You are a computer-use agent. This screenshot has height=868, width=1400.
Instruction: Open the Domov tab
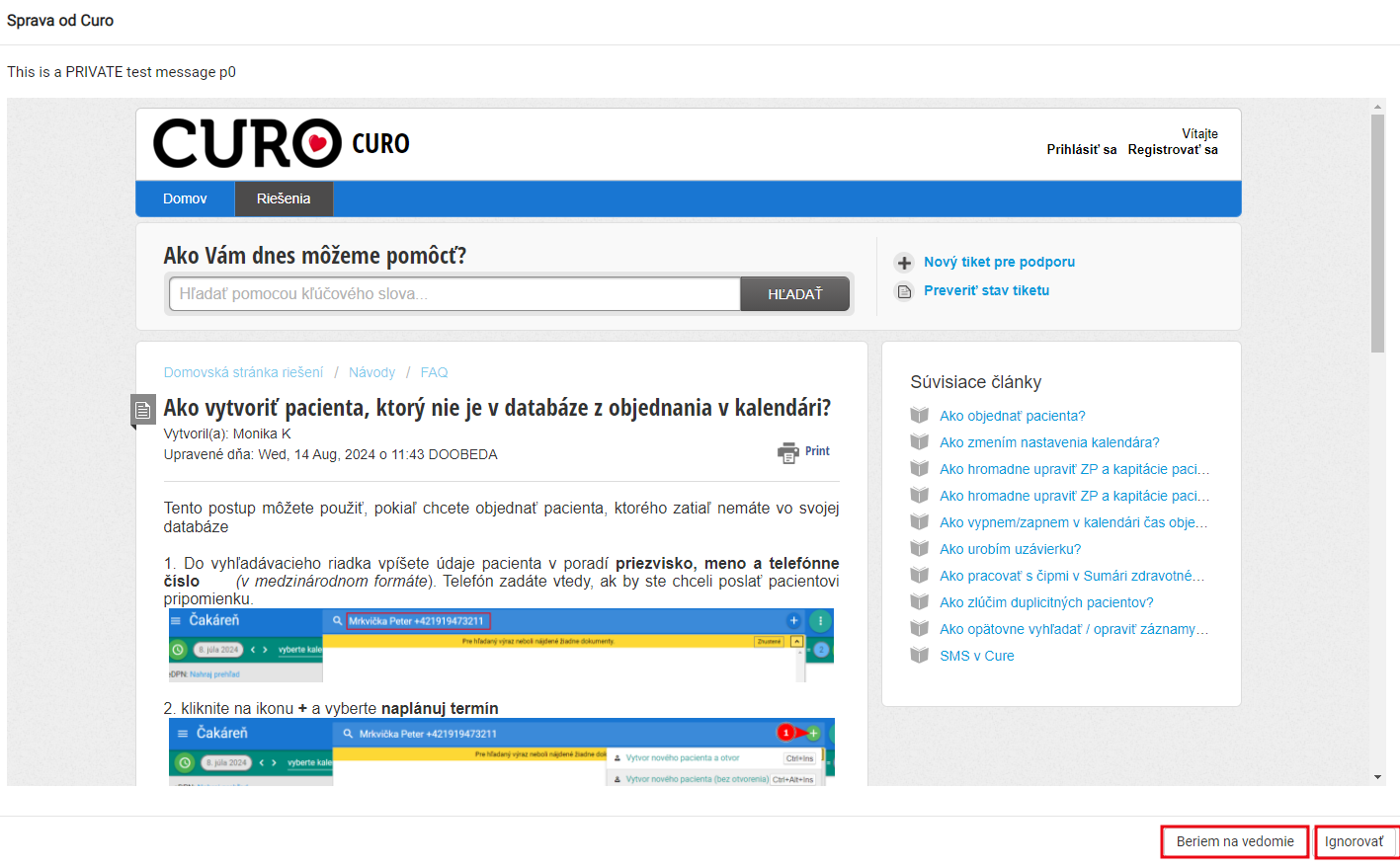pos(185,198)
